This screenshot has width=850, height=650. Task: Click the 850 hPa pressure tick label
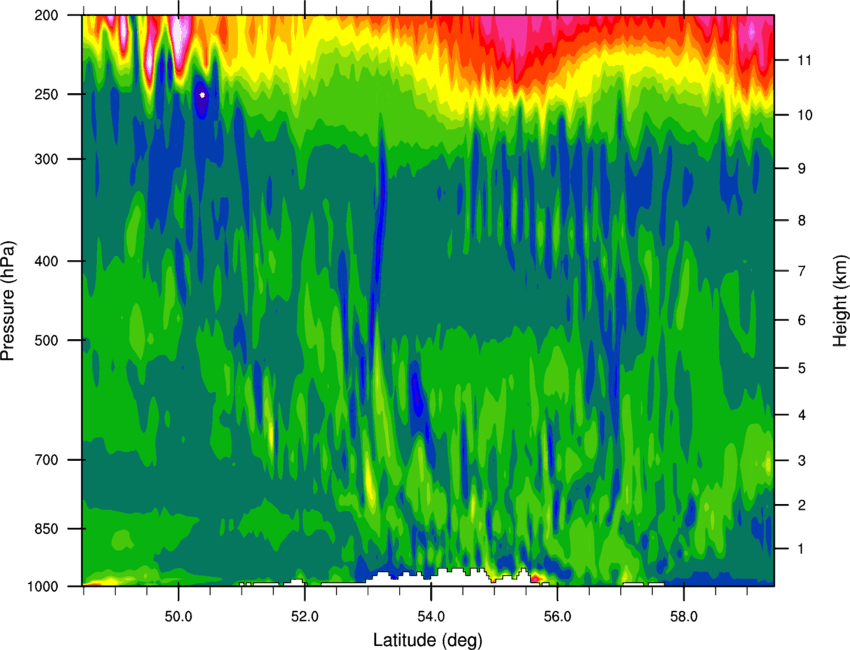coord(47,529)
